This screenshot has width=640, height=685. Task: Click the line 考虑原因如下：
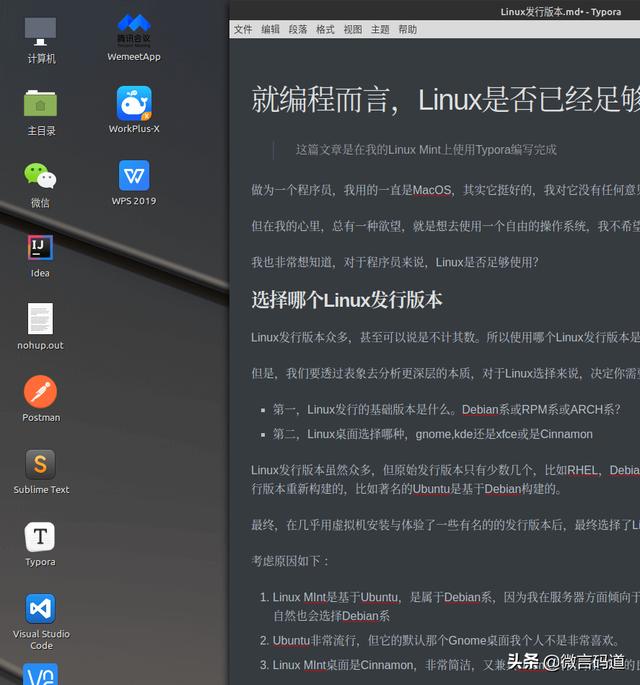pos(290,561)
